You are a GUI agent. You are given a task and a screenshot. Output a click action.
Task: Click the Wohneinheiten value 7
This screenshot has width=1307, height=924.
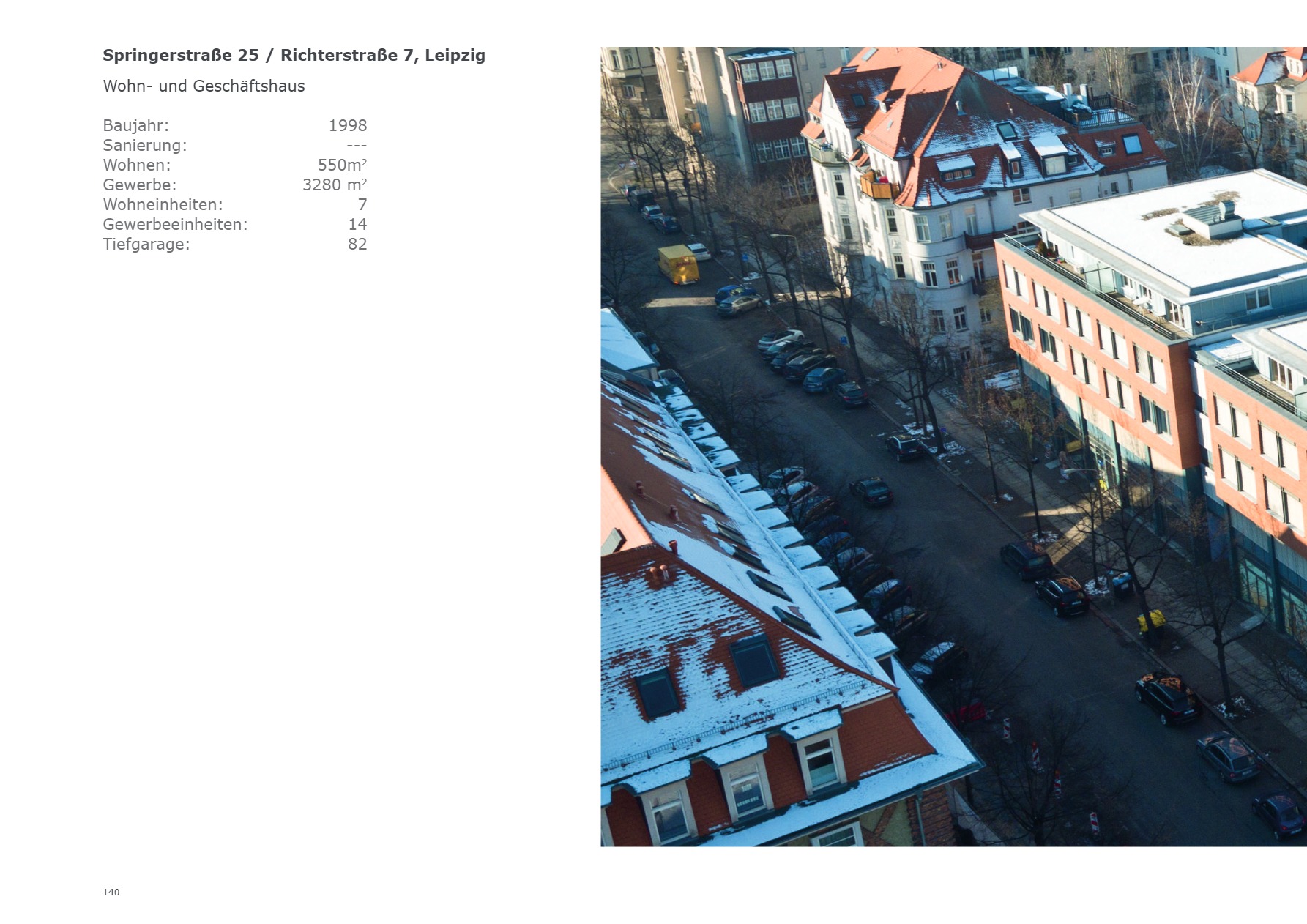[x=362, y=205]
